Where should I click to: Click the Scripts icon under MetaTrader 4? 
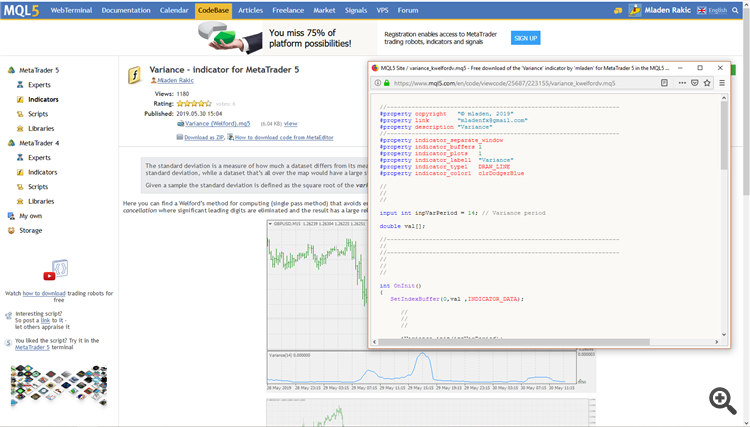tap(20, 186)
